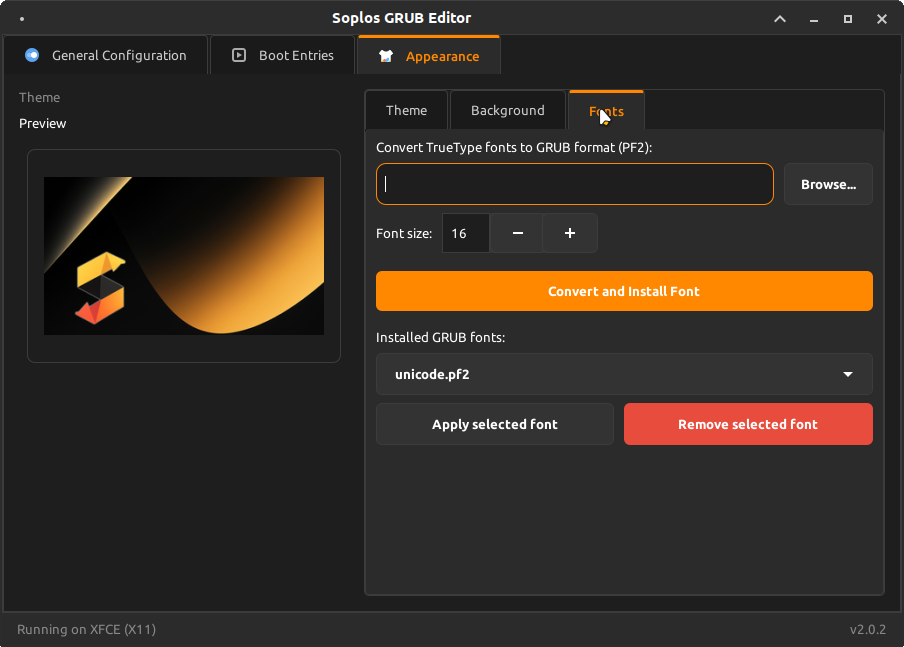Click Convert and Install Font
The height and width of the screenshot is (647, 904).
click(x=624, y=291)
